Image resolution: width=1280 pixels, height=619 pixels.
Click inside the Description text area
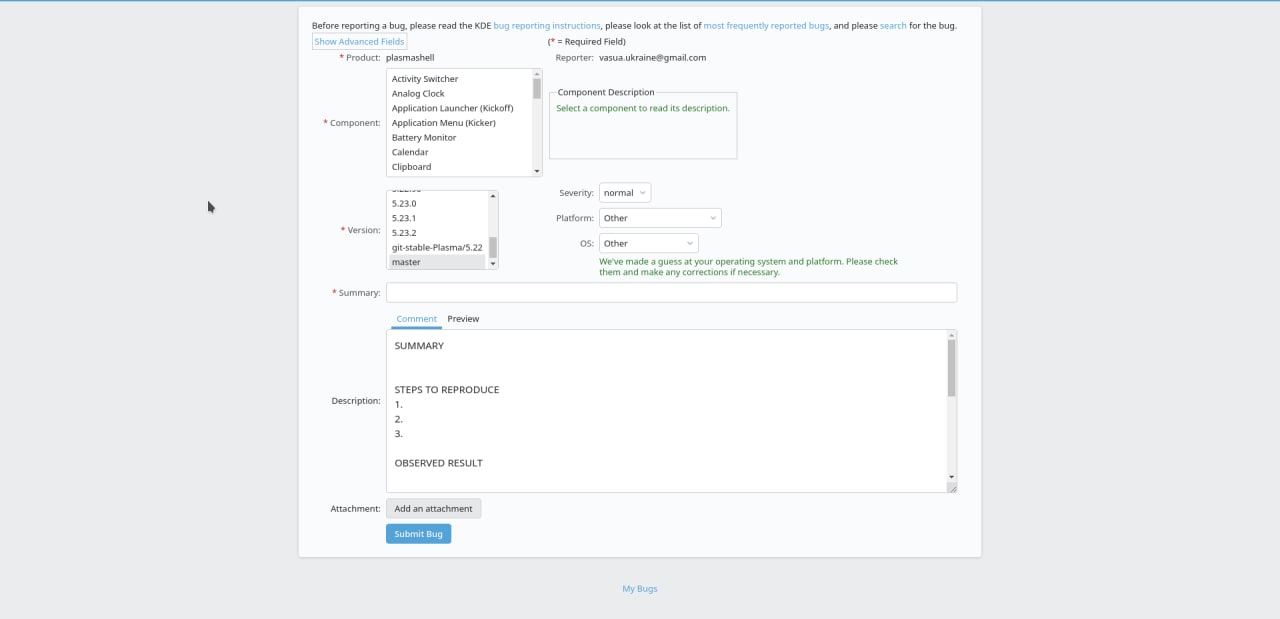(666, 411)
